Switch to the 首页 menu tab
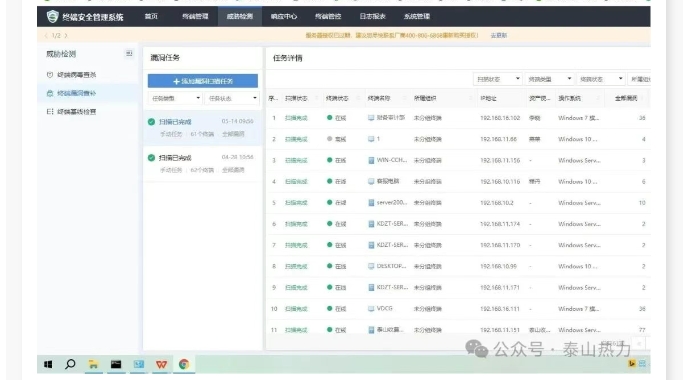The width and height of the screenshot is (689, 380). click(x=151, y=17)
